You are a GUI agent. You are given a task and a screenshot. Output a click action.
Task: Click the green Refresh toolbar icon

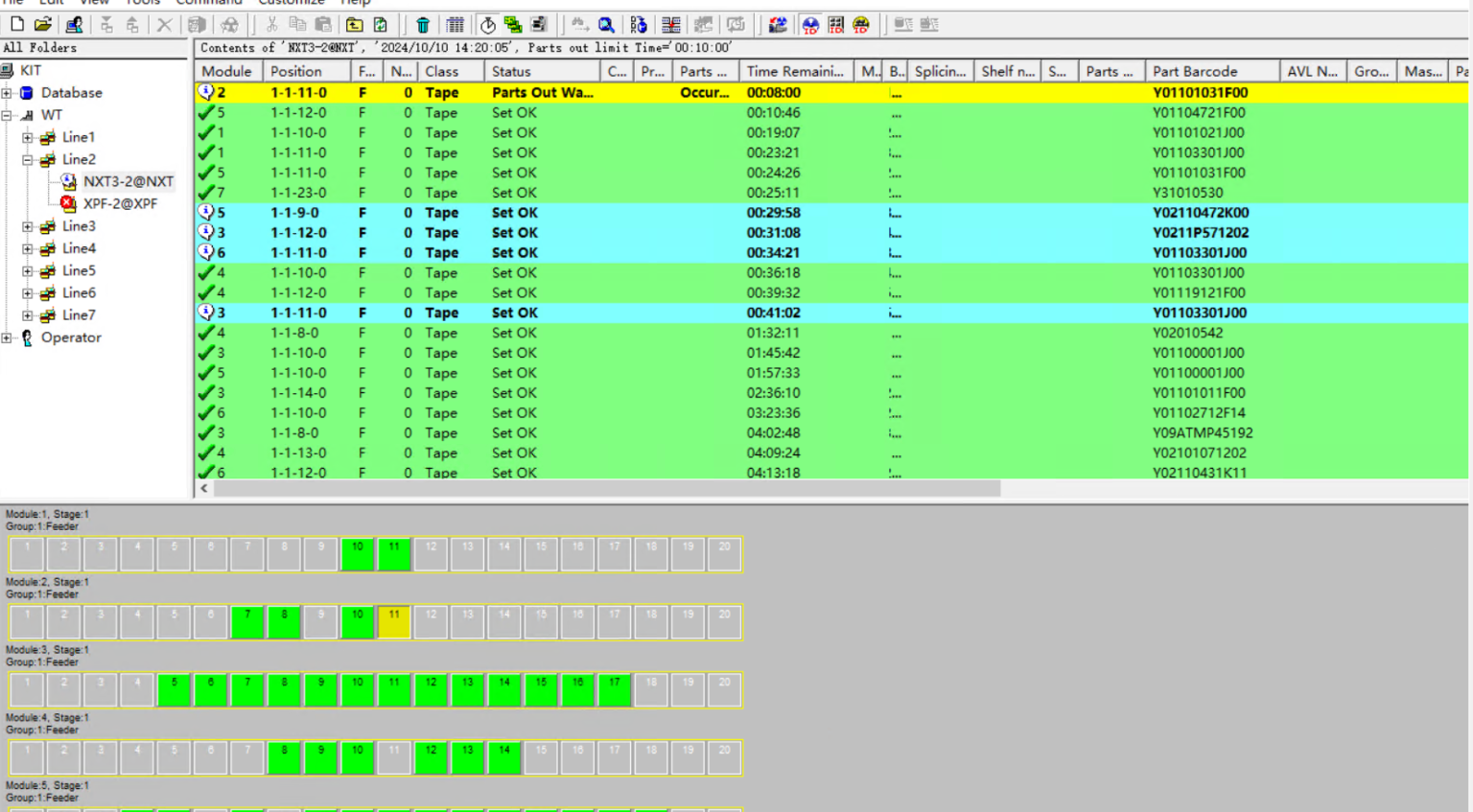(x=380, y=24)
